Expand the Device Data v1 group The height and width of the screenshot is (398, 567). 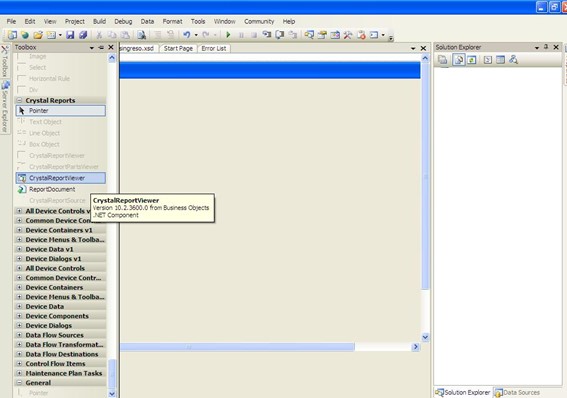(19, 249)
